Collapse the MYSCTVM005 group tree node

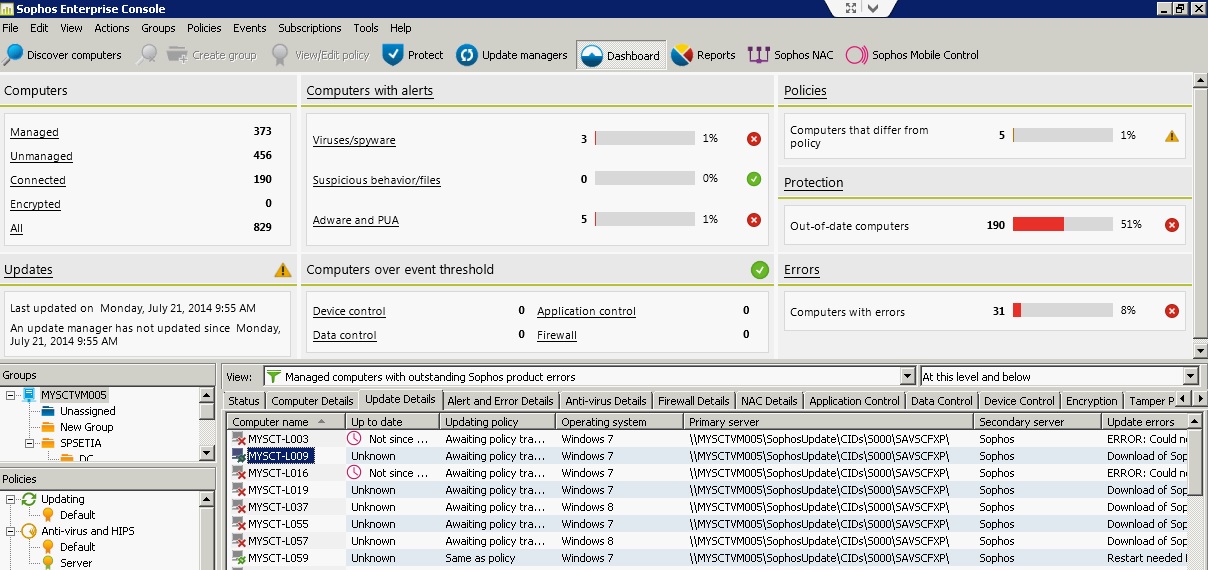click(10, 395)
